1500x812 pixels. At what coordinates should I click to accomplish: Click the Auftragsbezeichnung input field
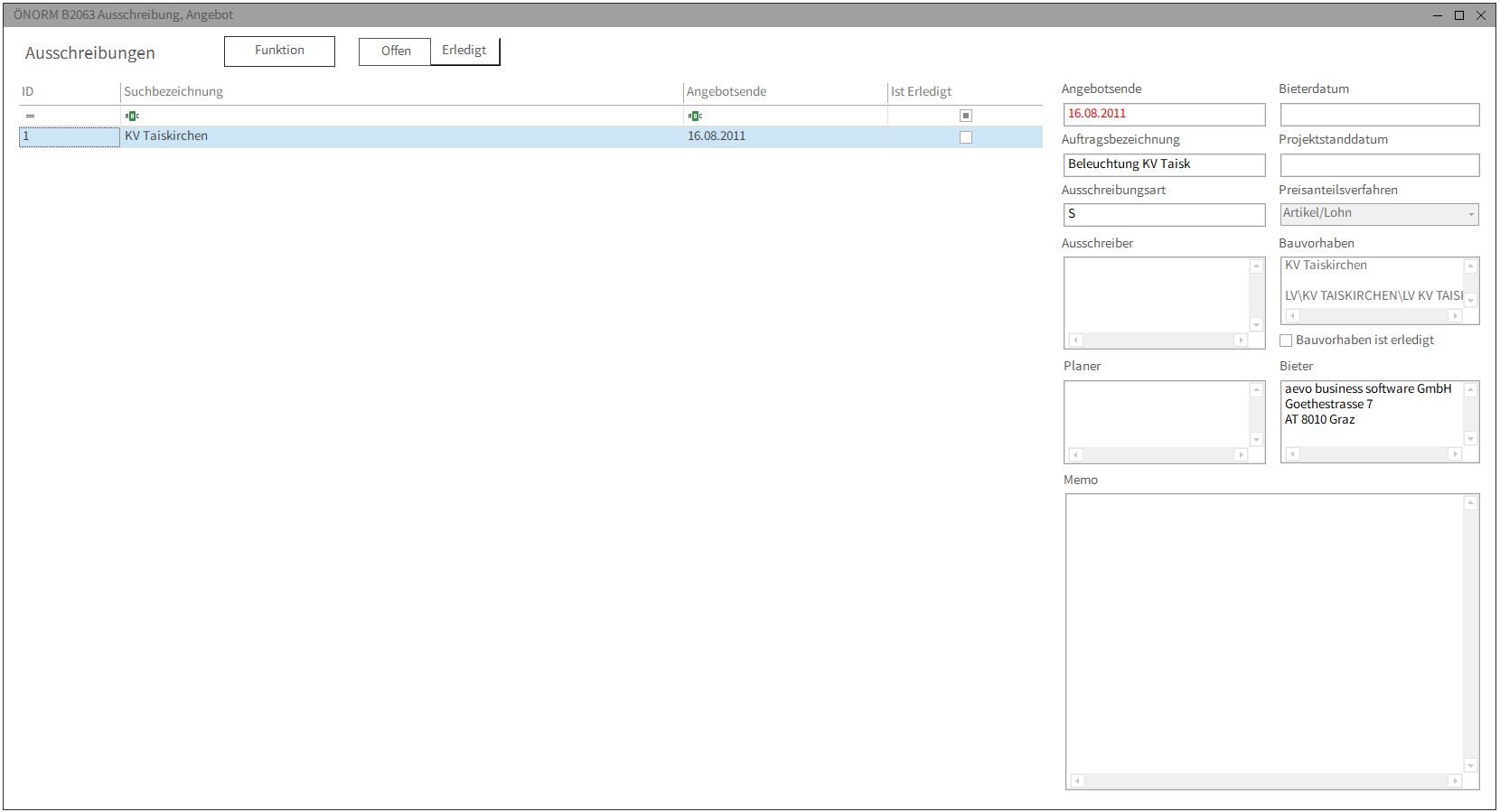pos(1164,164)
